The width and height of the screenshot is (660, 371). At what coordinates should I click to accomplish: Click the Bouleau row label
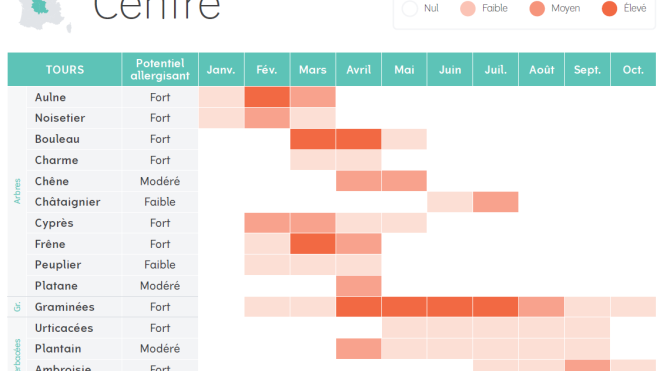(x=57, y=139)
